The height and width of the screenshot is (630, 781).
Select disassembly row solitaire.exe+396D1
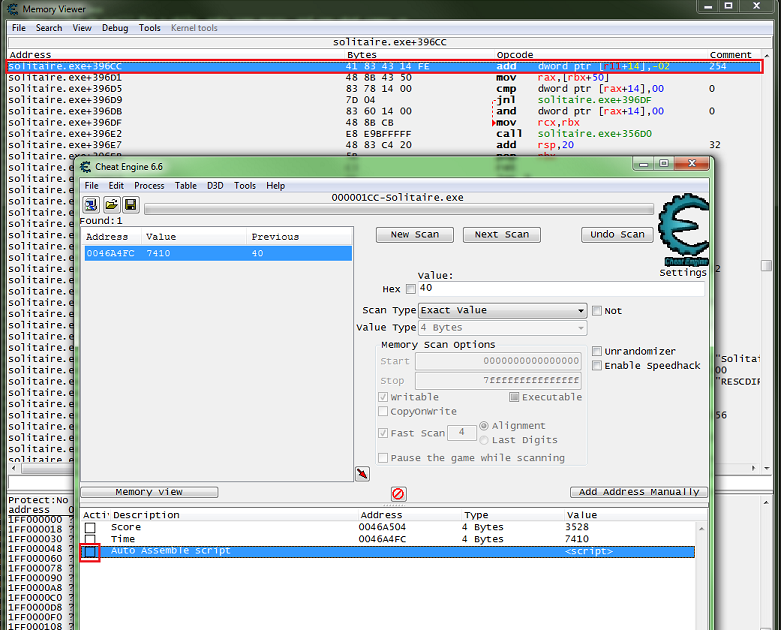pos(384,78)
